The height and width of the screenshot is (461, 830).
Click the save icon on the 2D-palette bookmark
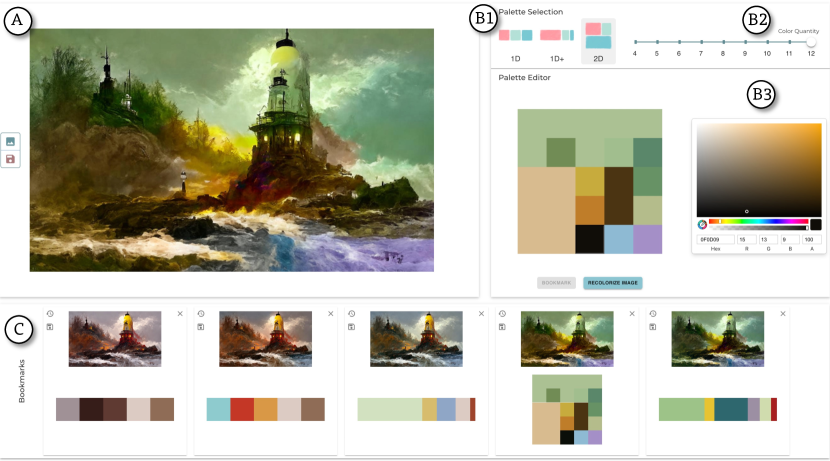[x=502, y=327]
